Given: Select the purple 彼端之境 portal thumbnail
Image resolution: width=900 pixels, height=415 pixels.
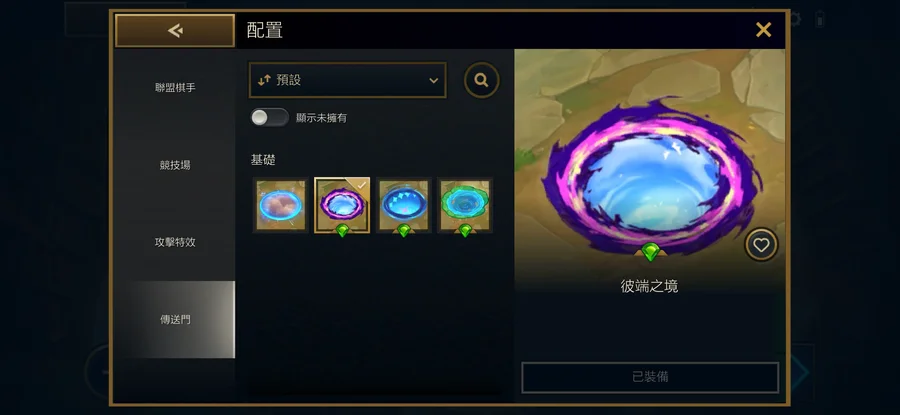Looking at the screenshot, I should click(x=342, y=205).
